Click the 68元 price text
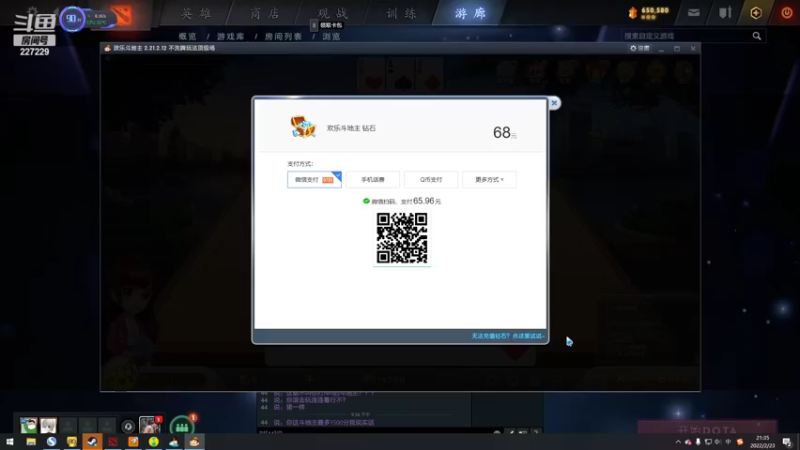 click(x=505, y=133)
